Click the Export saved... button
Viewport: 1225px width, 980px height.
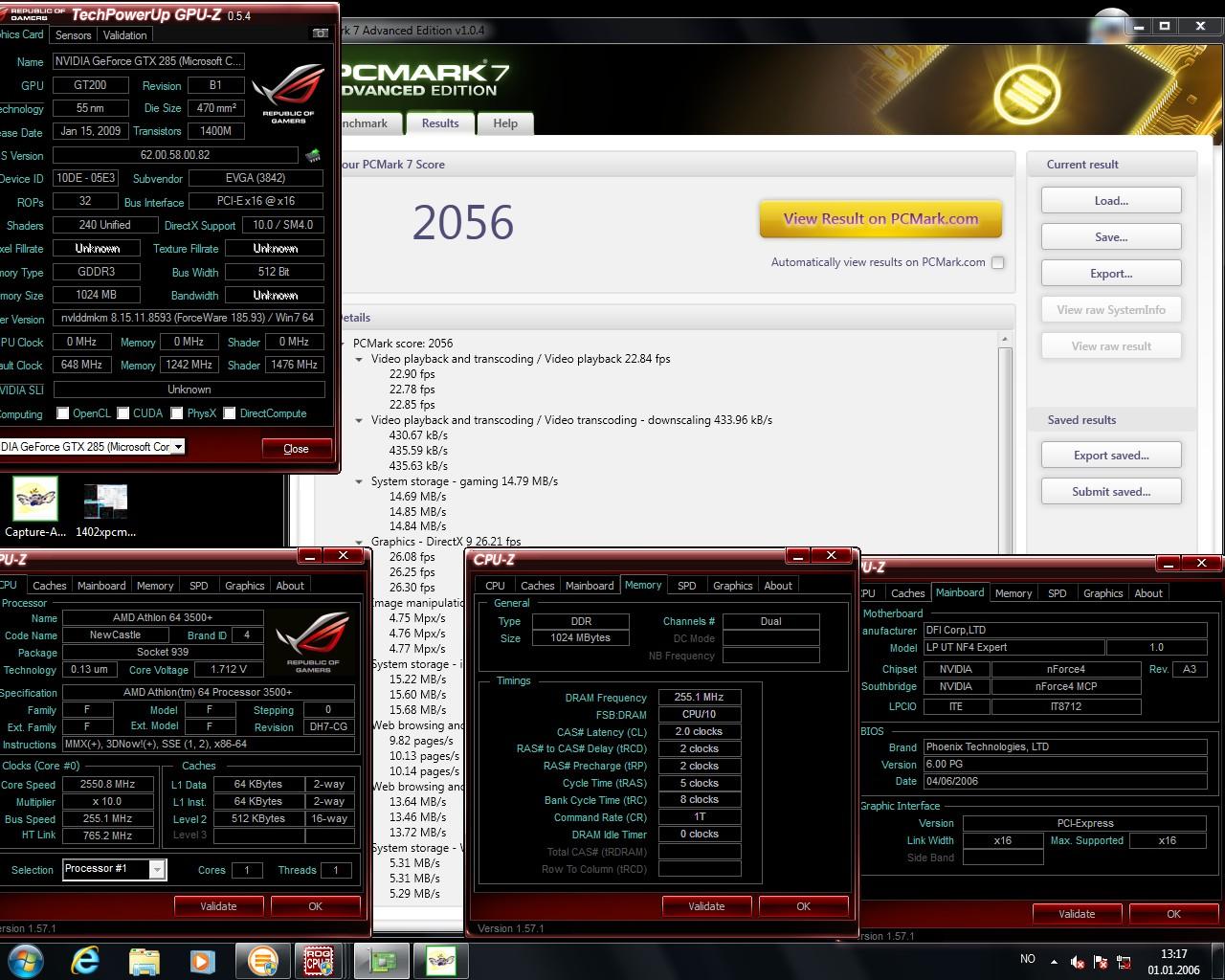[x=1111, y=456]
